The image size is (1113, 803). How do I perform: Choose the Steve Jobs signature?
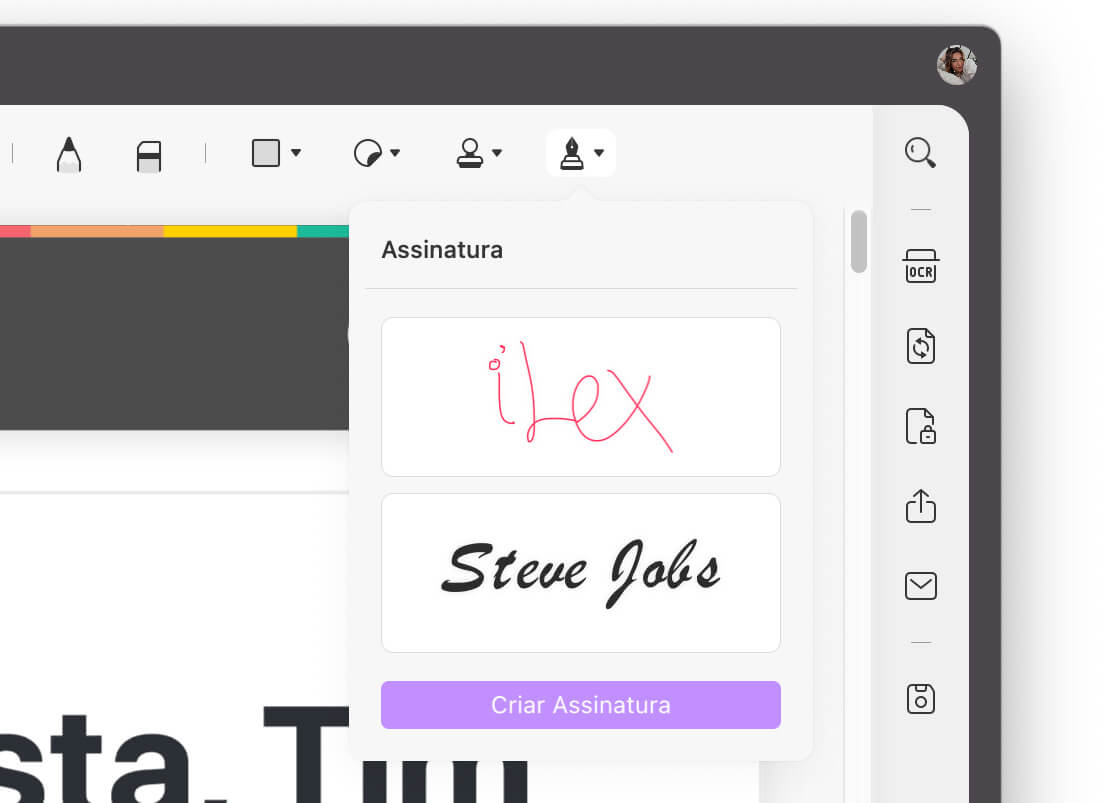[581, 573]
